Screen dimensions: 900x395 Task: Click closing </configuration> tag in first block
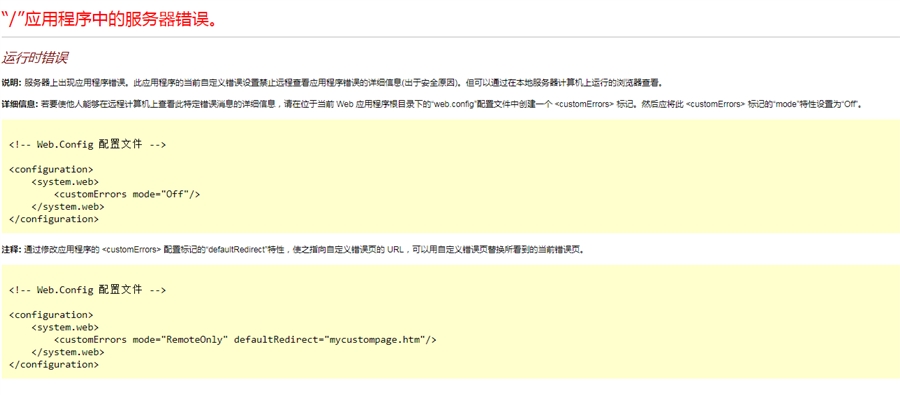pyautogui.click(x=54, y=219)
